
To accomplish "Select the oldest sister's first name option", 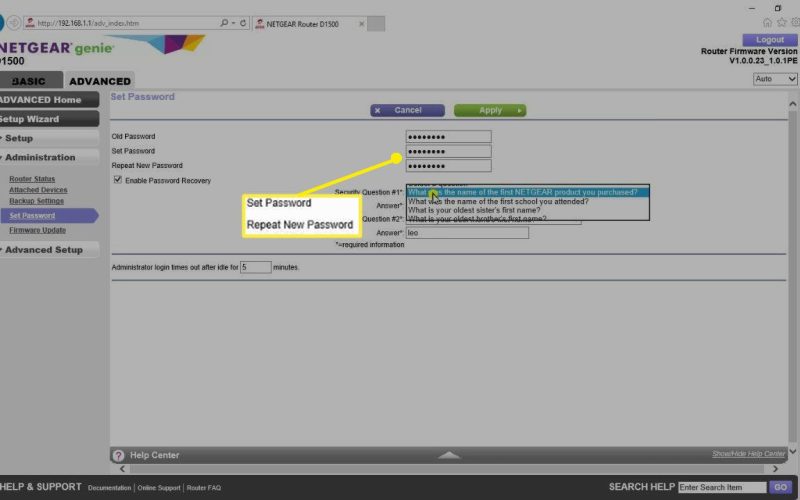I will (x=528, y=210).
